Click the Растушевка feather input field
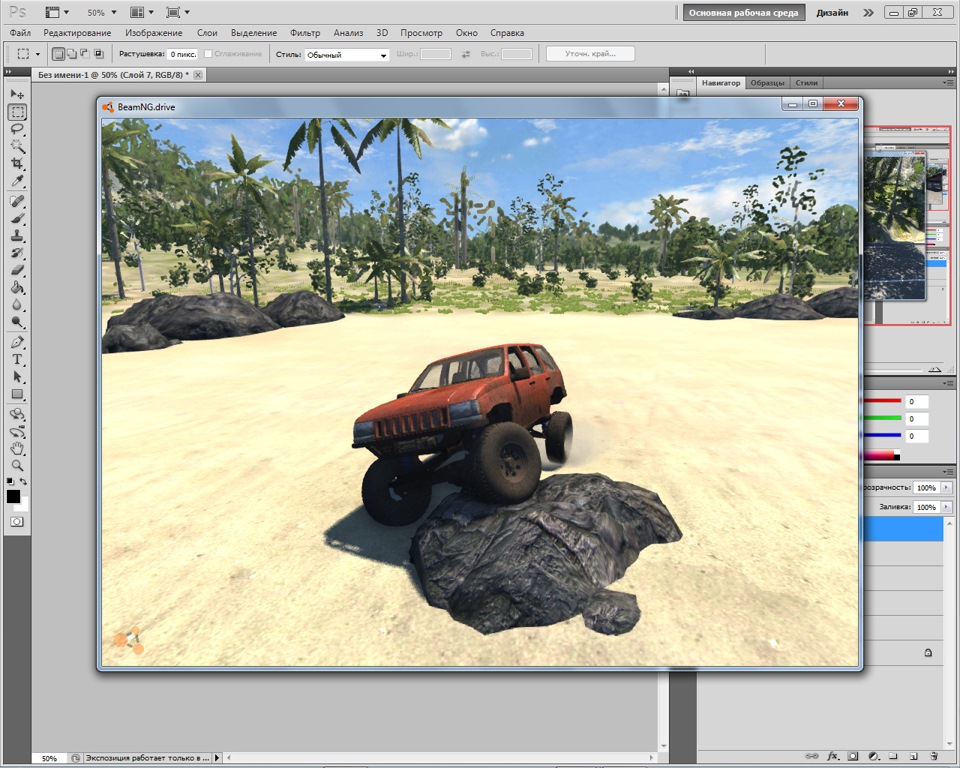960x768 pixels. pyautogui.click(x=183, y=54)
